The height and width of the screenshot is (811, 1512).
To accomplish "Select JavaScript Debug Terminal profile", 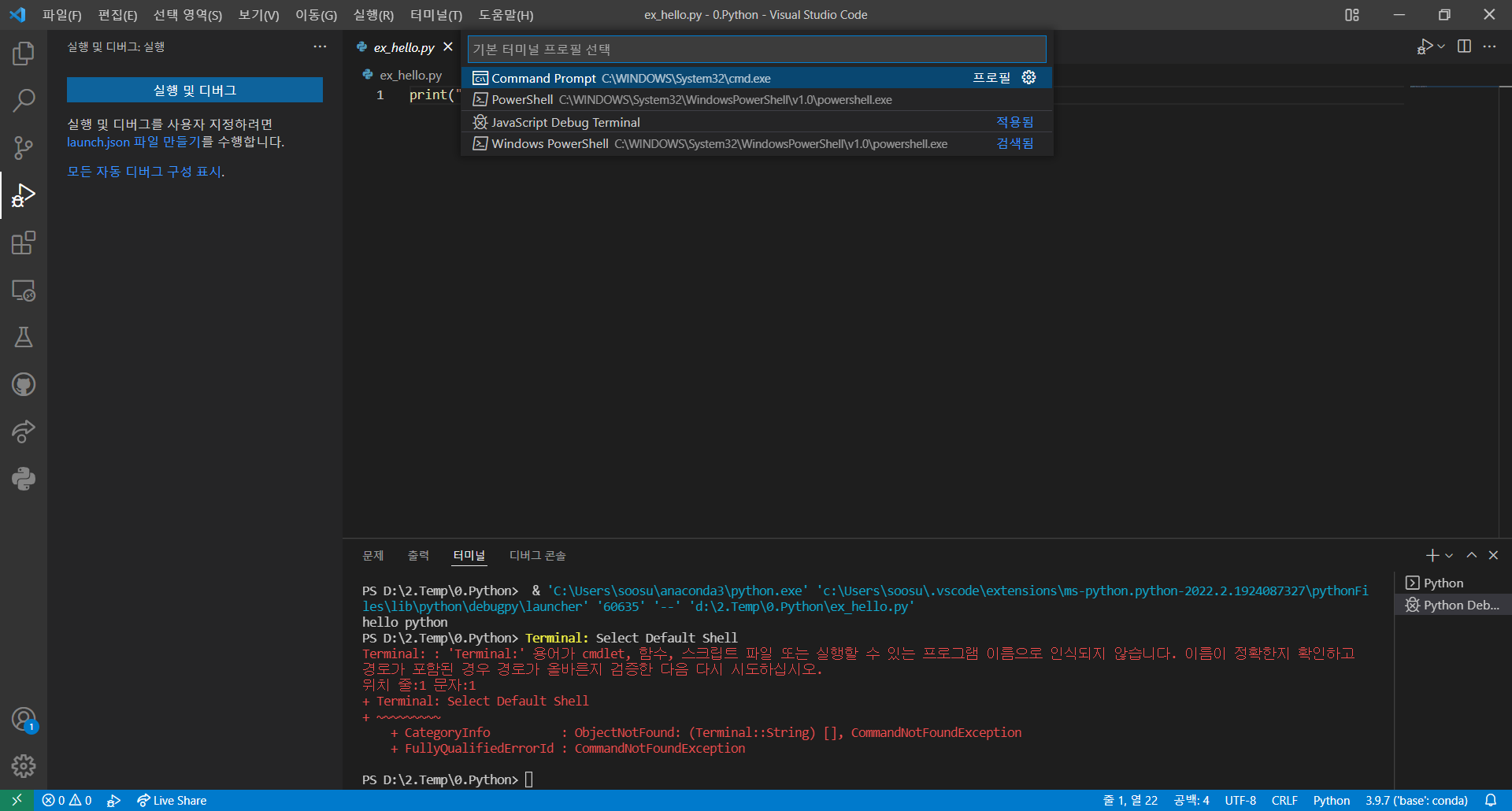I will (x=757, y=122).
